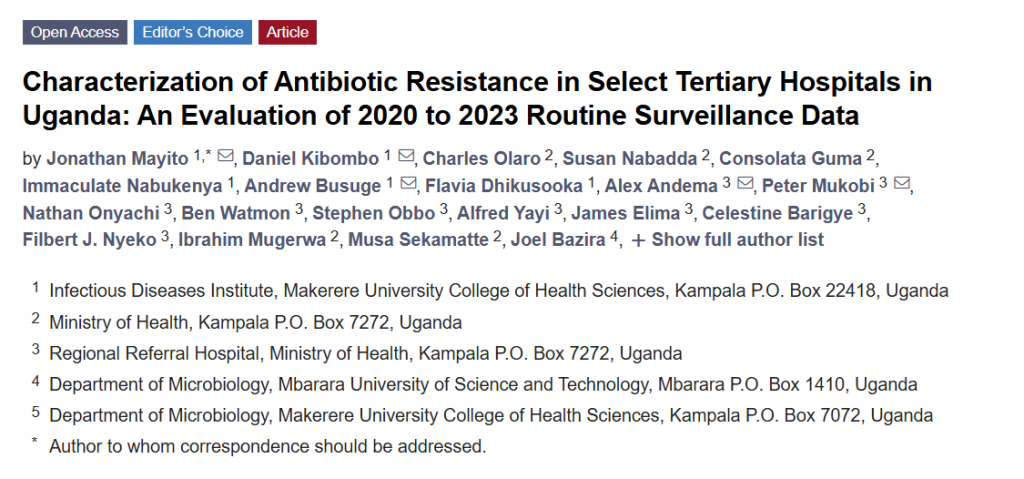Click the red Article tag
This screenshot has height=479, width=1024.
[x=287, y=32]
